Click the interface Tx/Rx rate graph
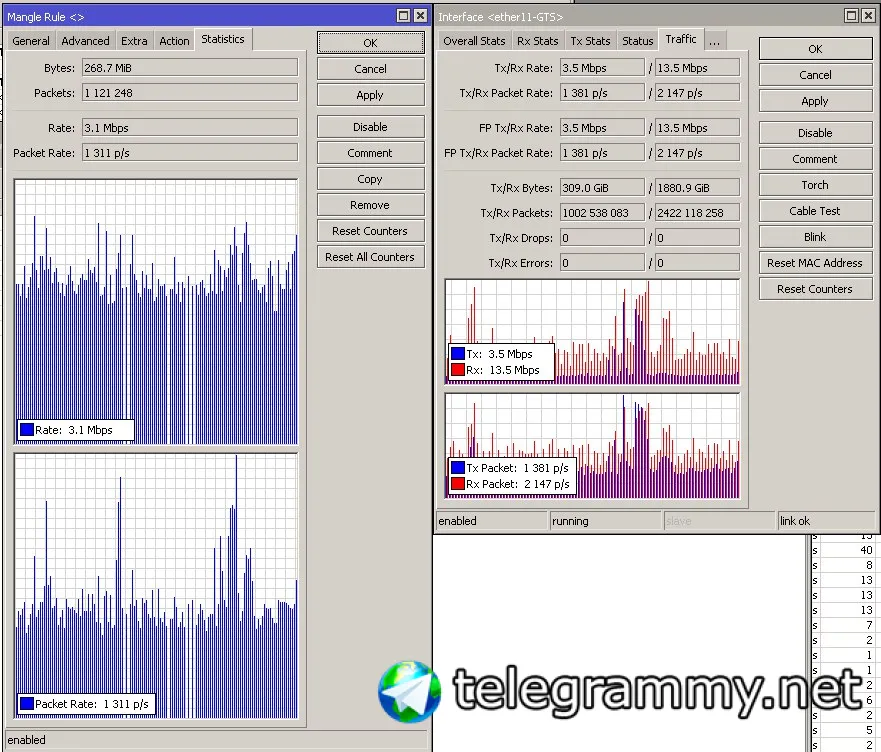 click(592, 332)
